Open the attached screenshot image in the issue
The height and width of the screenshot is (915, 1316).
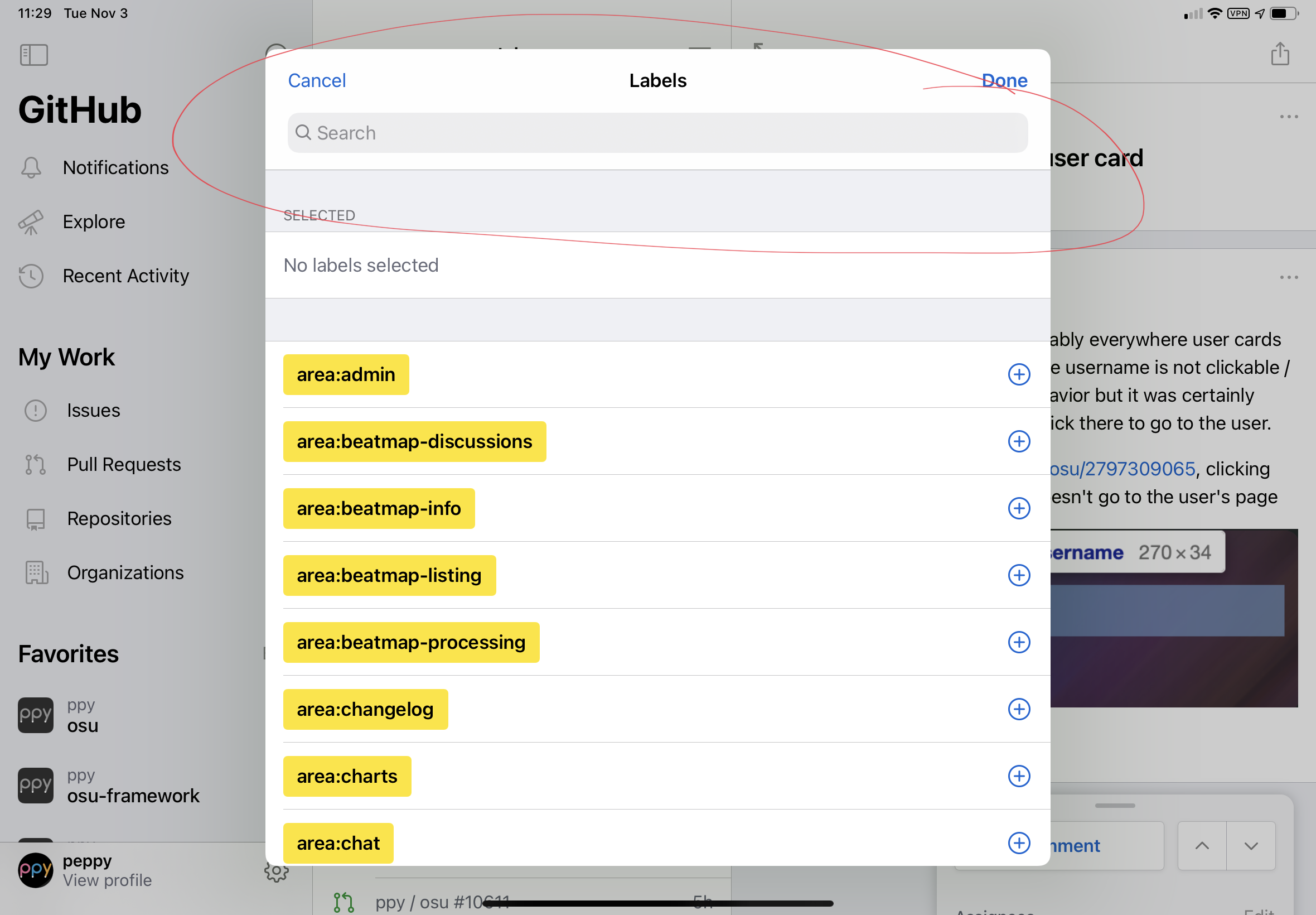(x=1174, y=618)
